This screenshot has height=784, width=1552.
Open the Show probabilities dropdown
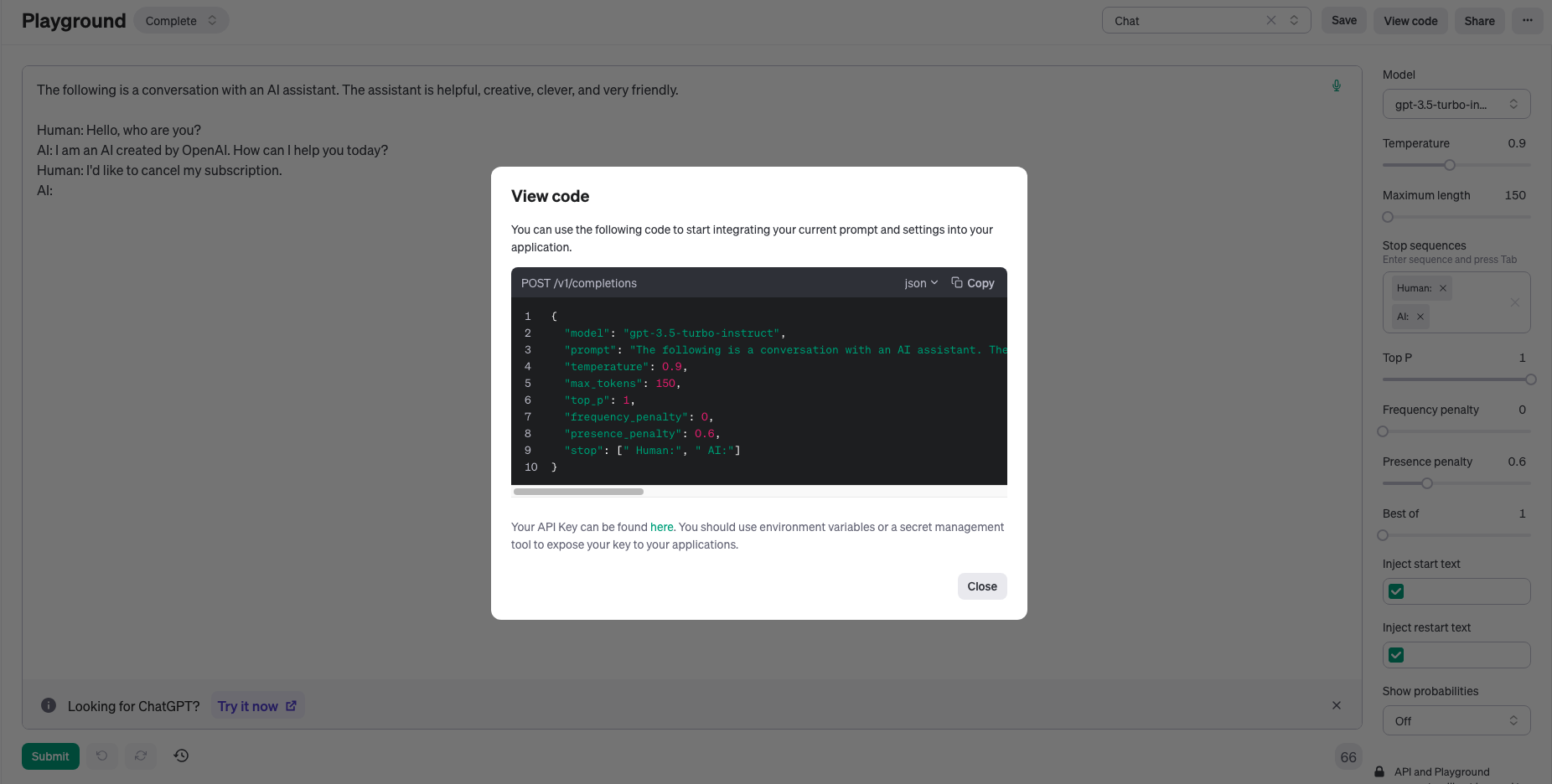coord(1456,720)
